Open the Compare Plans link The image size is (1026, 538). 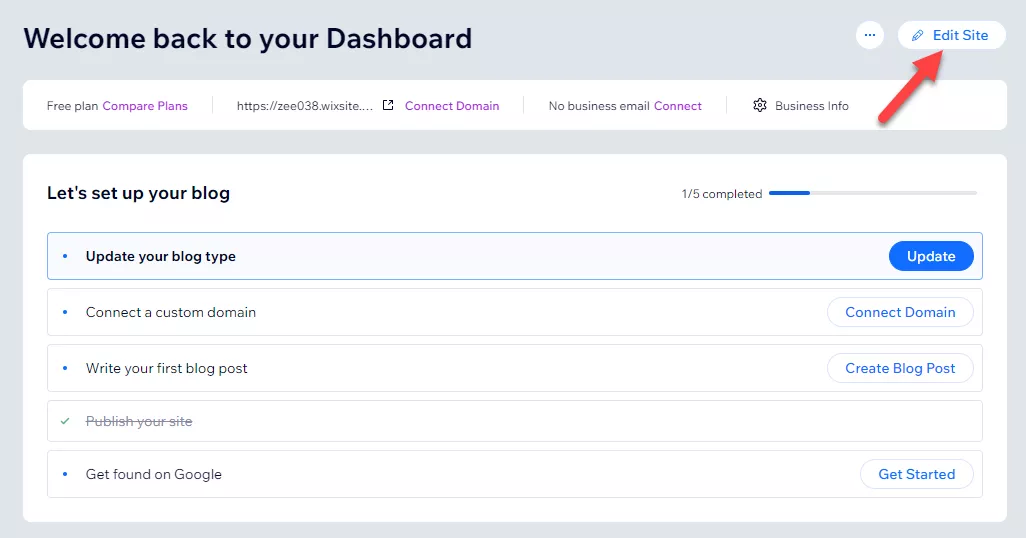[x=145, y=105]
